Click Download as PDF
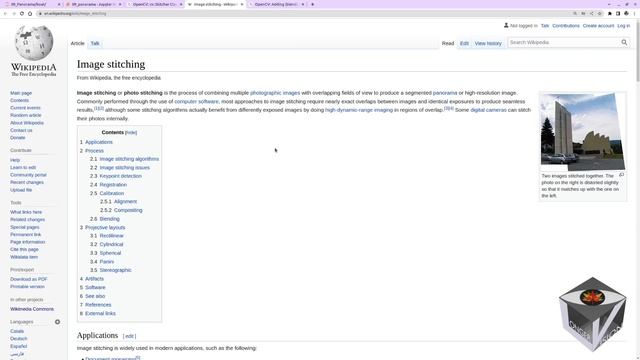640x360 pixels. (x=29, y=279)
